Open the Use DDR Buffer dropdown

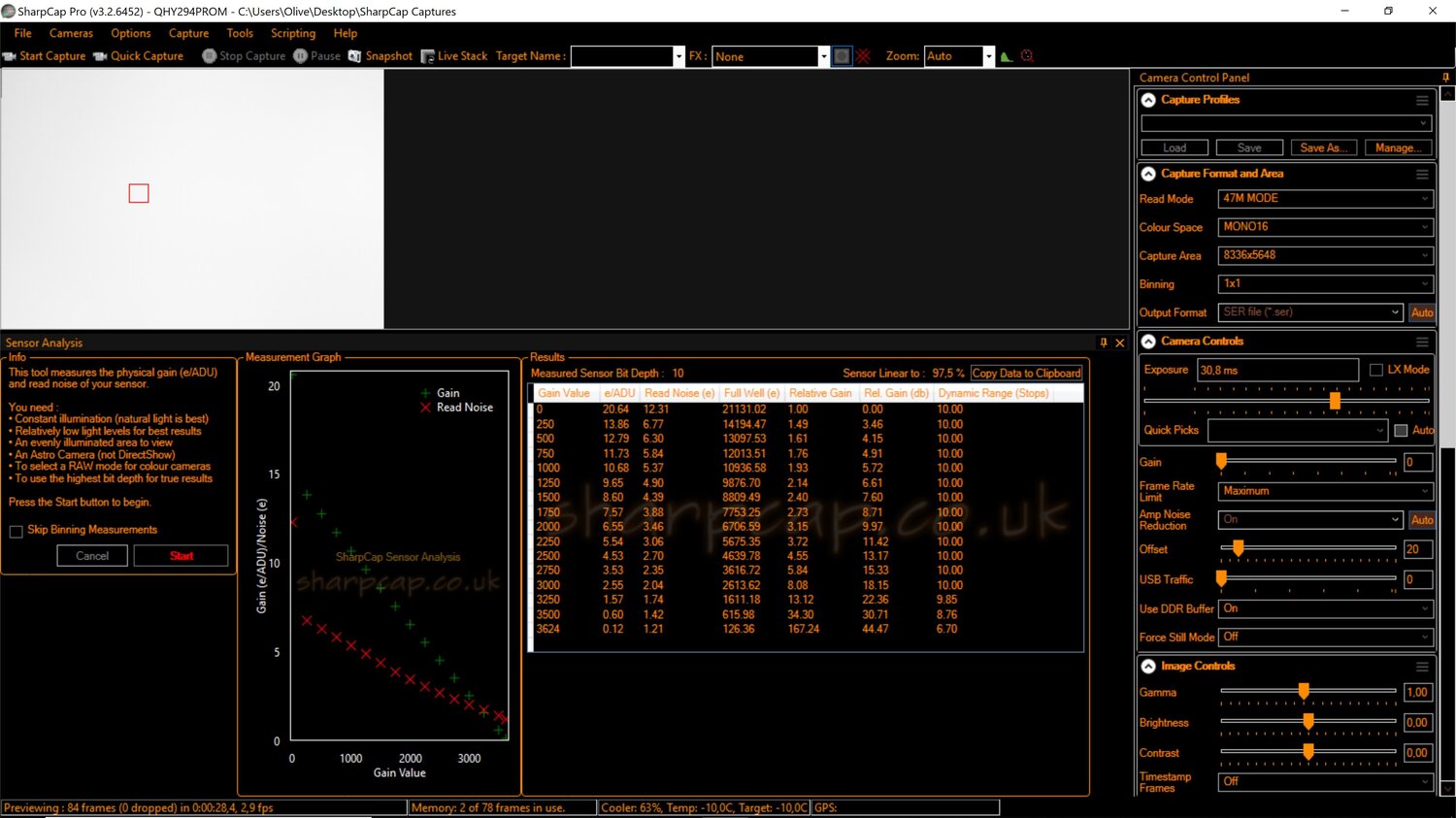(1325, 608)
